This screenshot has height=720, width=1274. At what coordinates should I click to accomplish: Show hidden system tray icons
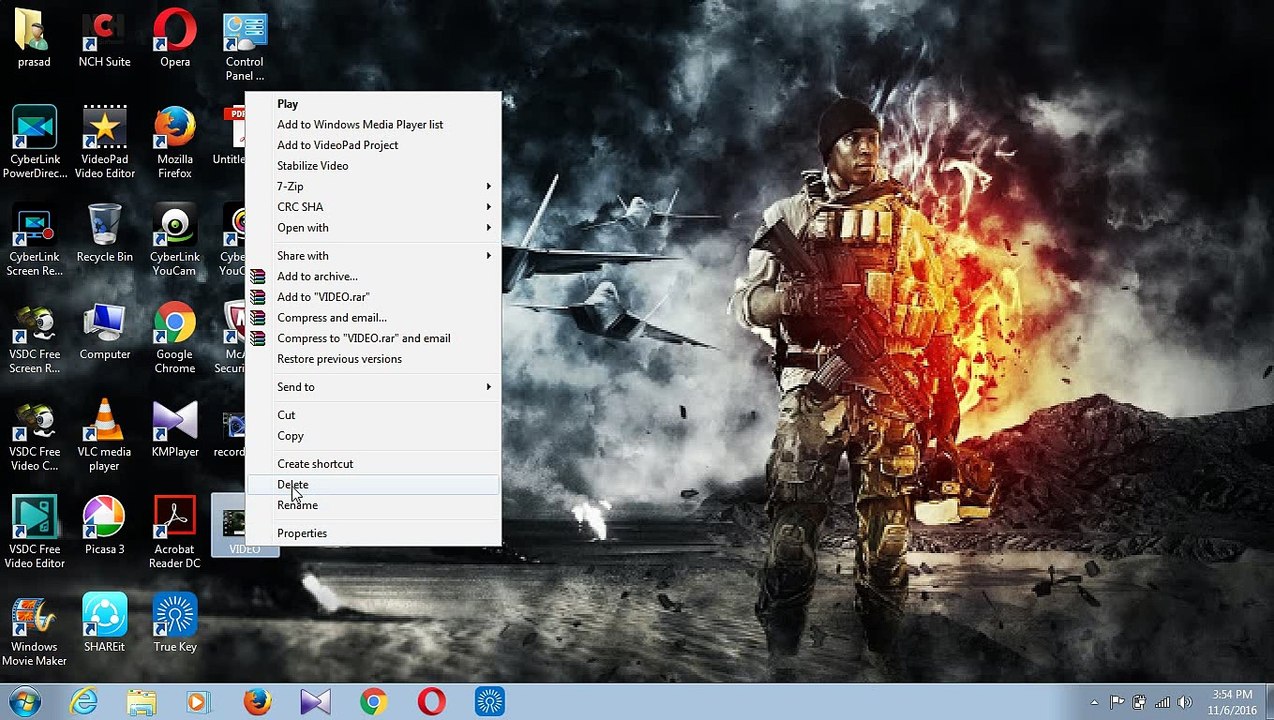pos(1094,702)
